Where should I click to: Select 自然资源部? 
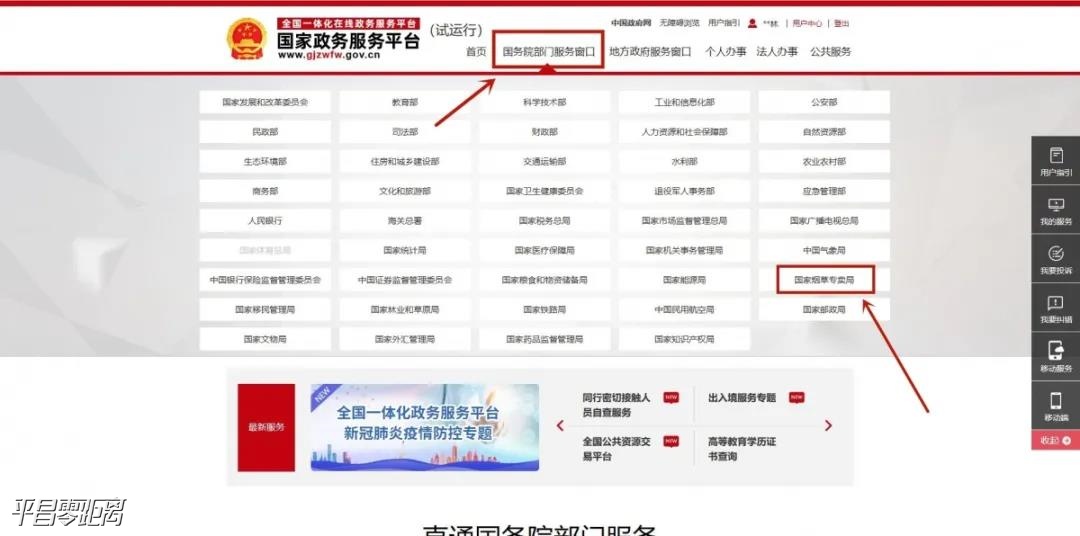(x=824, y=132)
